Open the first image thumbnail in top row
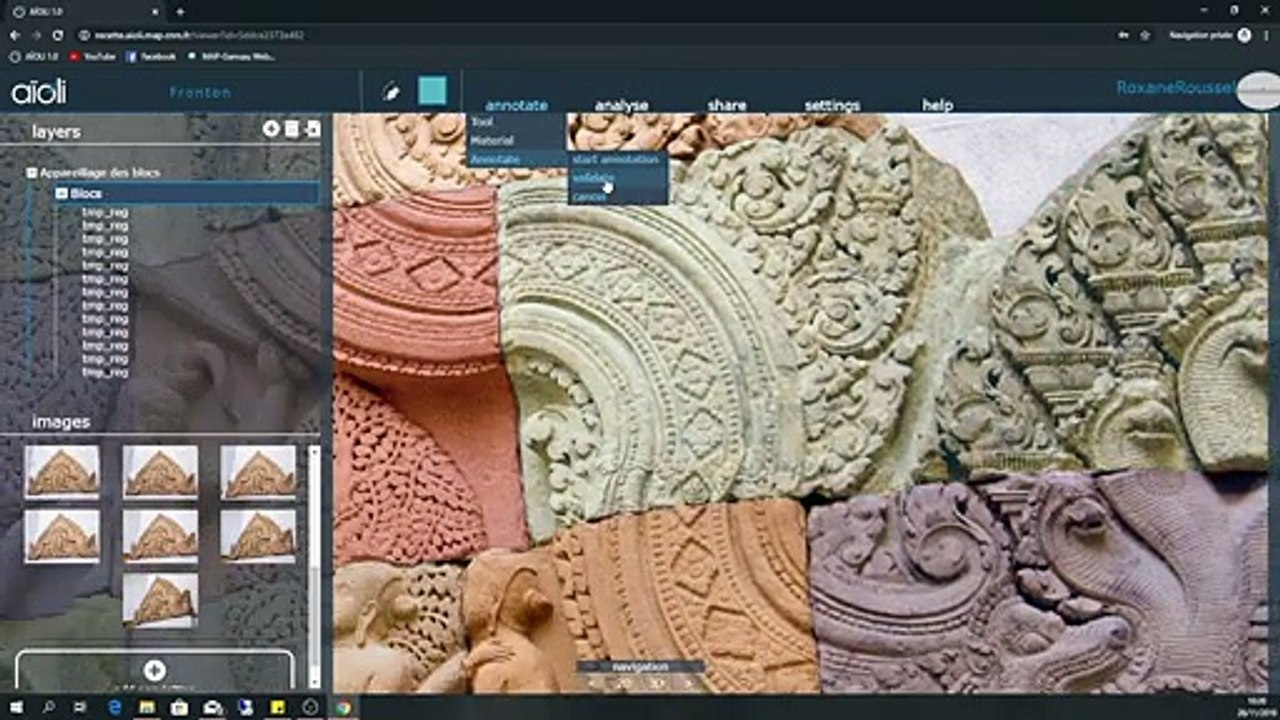Screen dimensions: 1280x720 pos(62,472)
